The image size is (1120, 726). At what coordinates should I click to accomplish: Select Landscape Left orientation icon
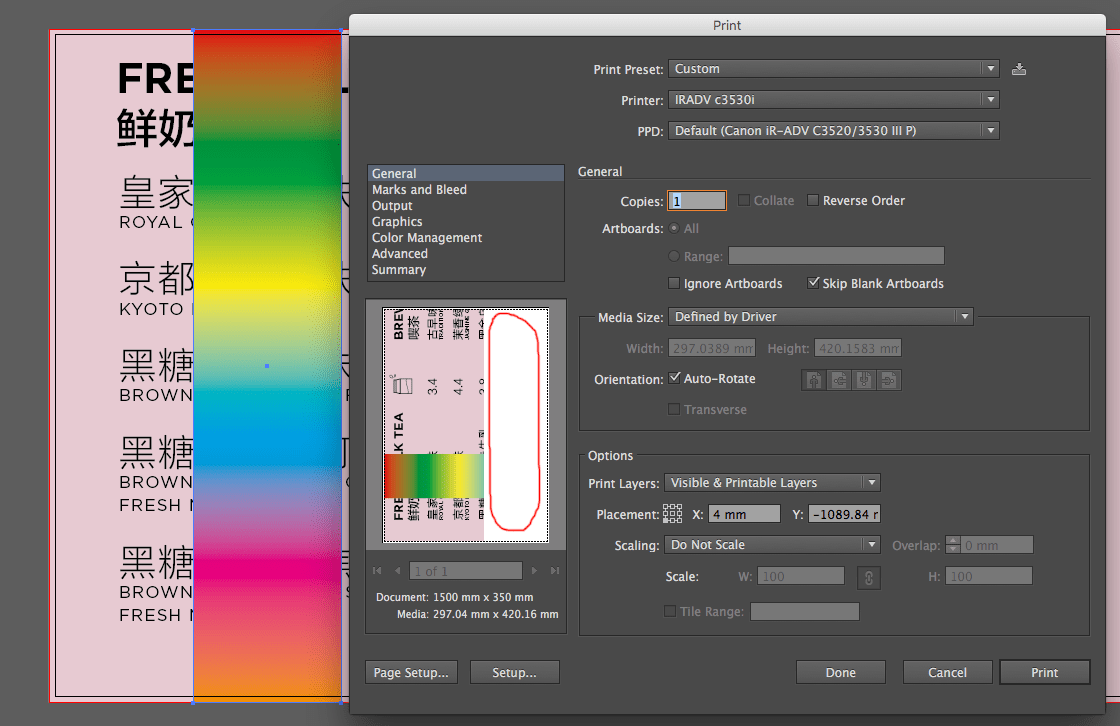tap(839, 380)
